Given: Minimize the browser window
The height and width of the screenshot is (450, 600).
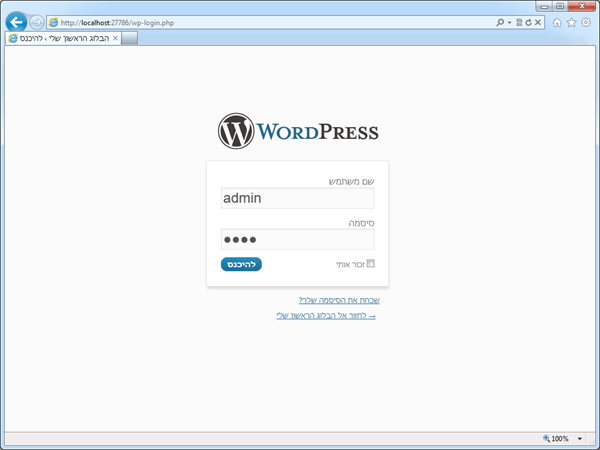Looking at the screenshot, I should pyautogui.click(x=544, y=7).
